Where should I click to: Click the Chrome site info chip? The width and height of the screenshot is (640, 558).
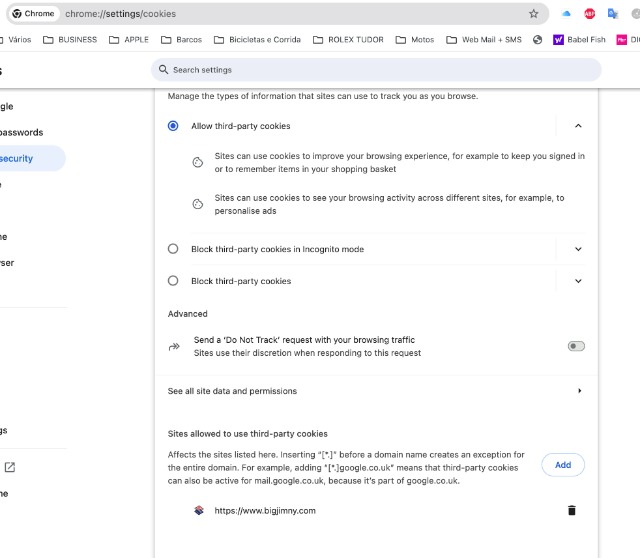coord(33,14)
